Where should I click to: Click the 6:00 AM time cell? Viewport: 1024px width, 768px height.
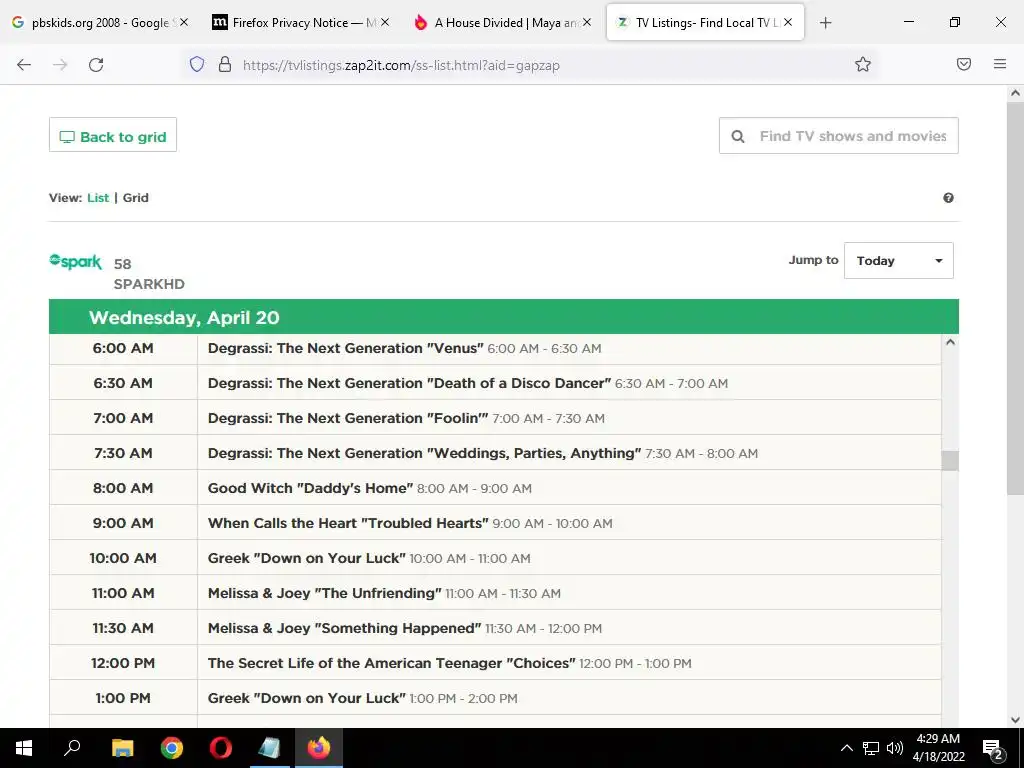(x=123, y=348)
